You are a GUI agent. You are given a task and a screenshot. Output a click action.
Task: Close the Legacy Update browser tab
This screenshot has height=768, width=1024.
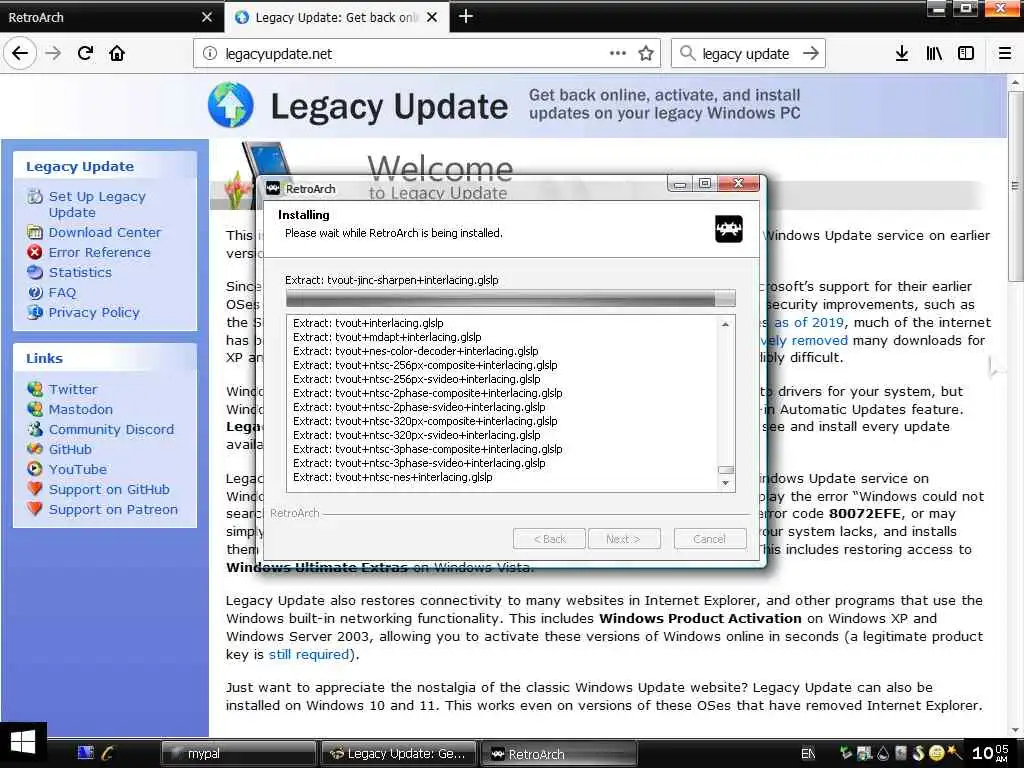pos(432,17)
